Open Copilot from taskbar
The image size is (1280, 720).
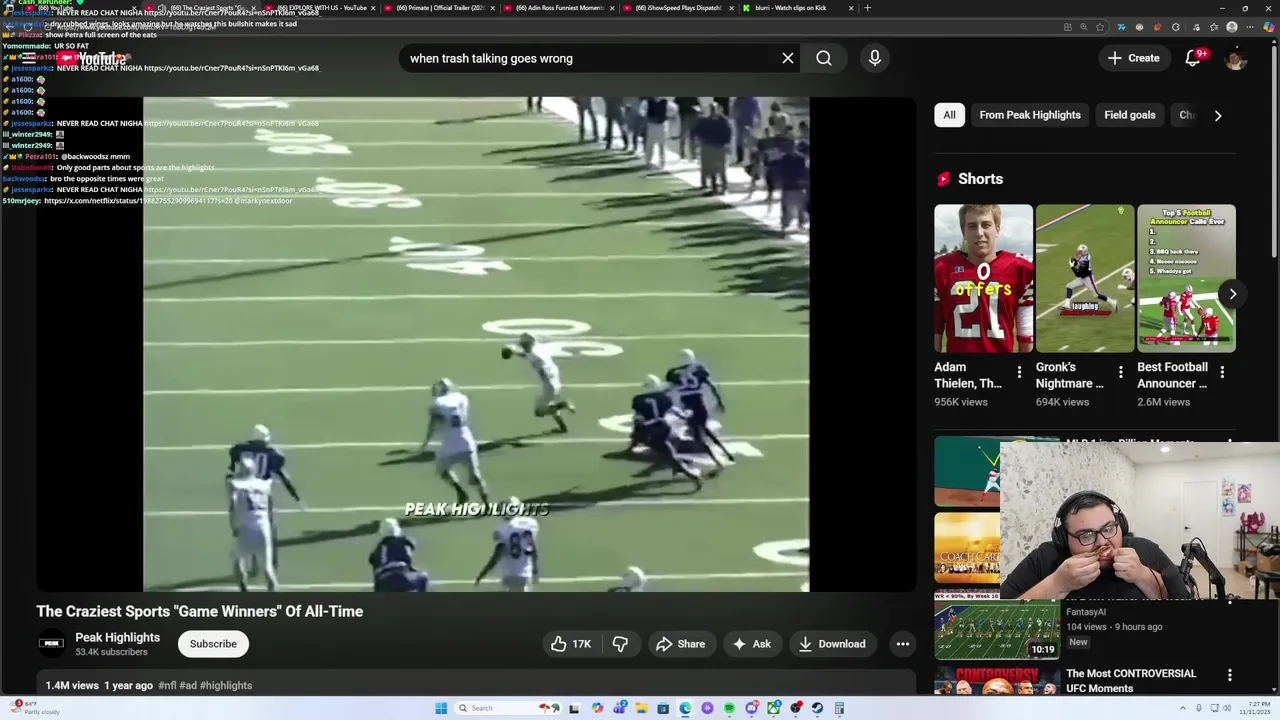tap(597, 708)
